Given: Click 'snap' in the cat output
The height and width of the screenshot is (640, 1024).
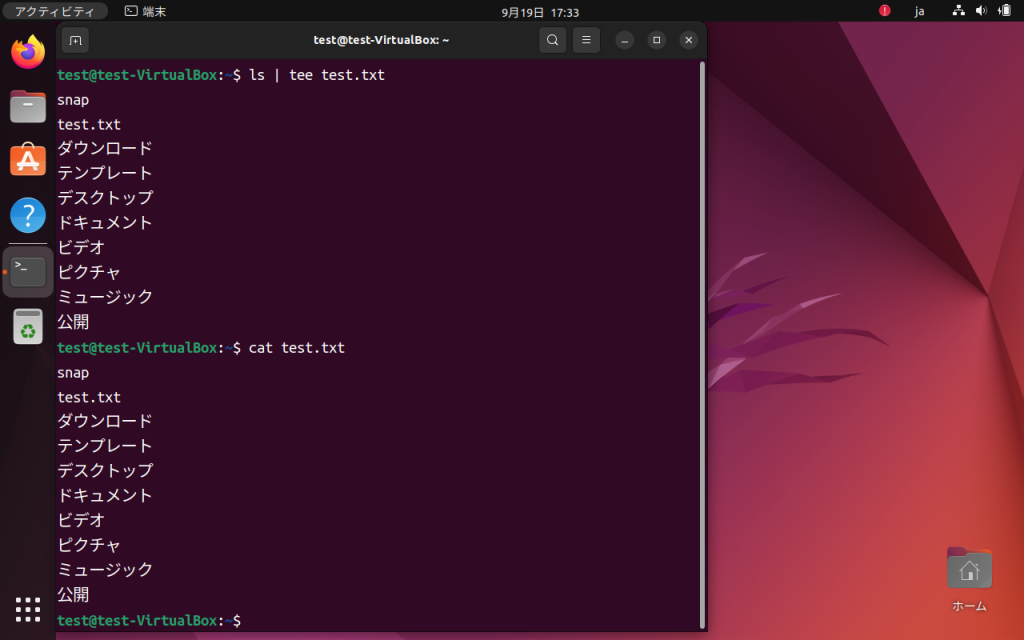Looking at the screenshot, I should tap(73, 373).
